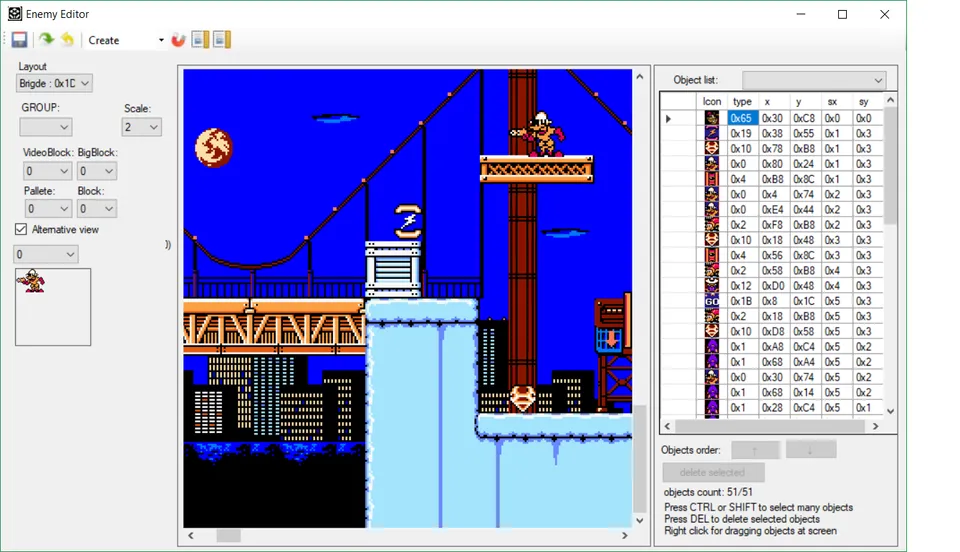Click the level view scroll right arrow

(624, 535)
